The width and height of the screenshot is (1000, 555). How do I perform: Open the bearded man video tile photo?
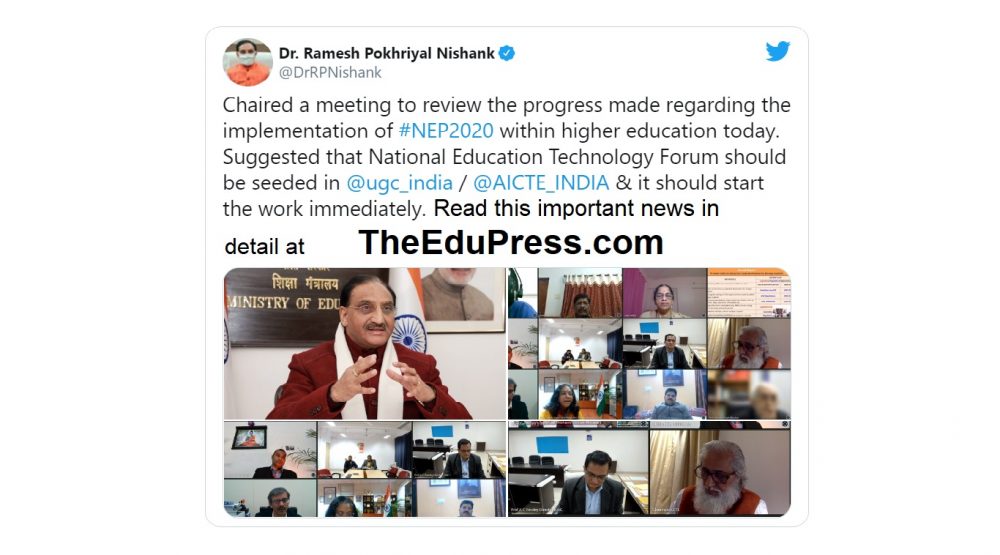719,472
